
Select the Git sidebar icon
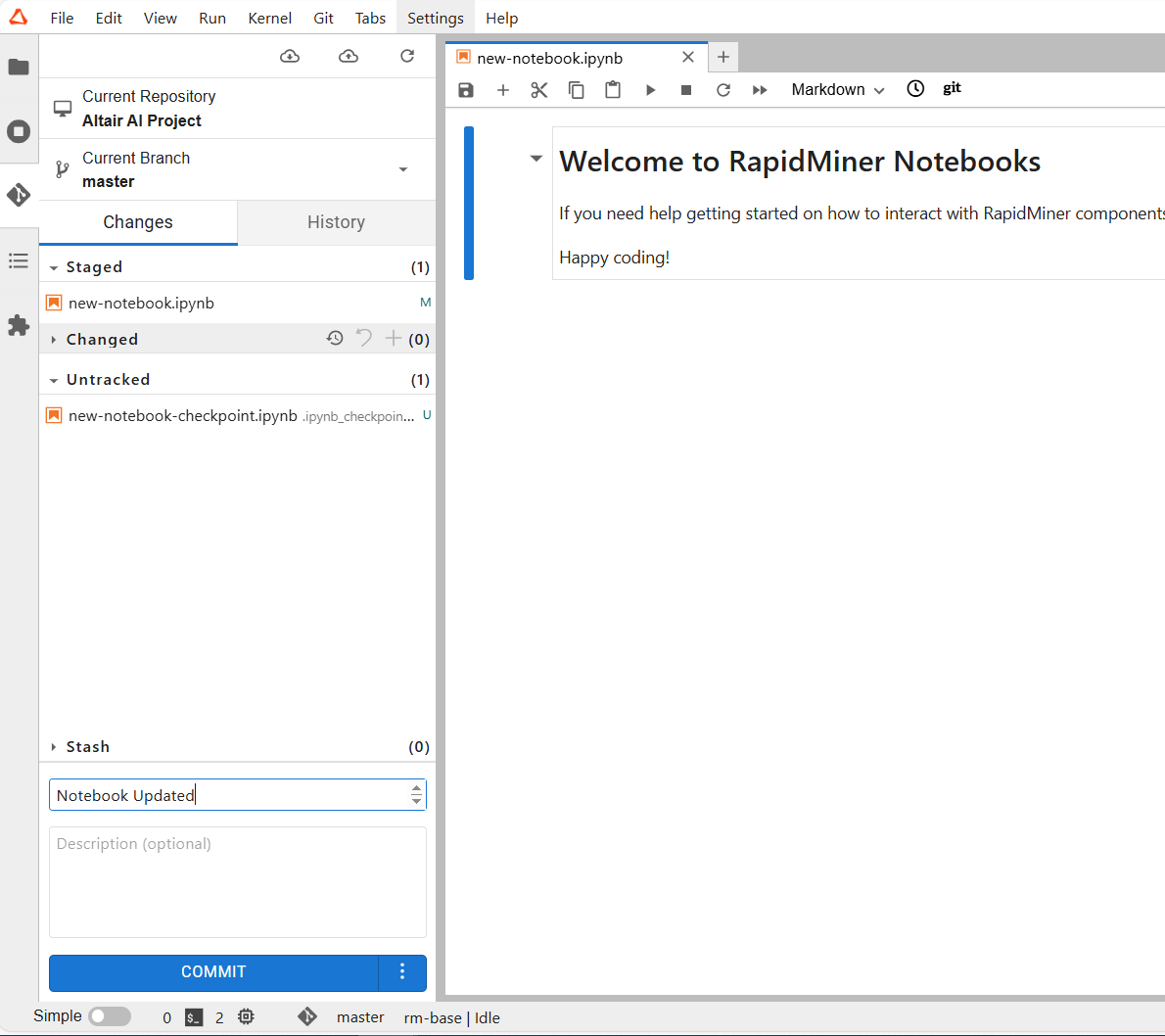tap(19, 196)
